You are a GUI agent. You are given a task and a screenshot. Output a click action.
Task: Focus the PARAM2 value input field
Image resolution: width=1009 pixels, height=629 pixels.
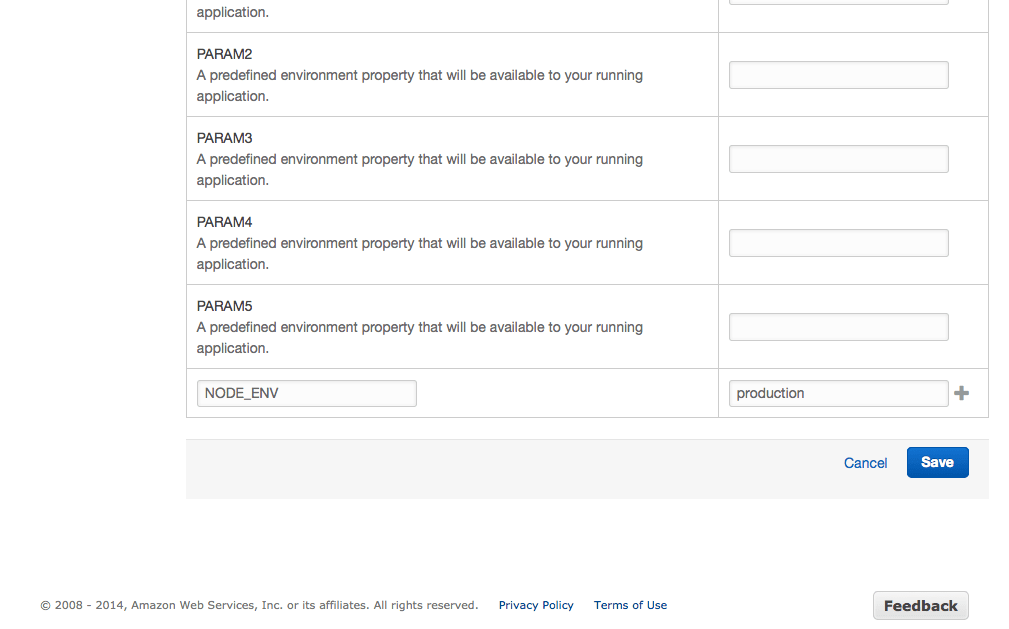pos(838,75)
